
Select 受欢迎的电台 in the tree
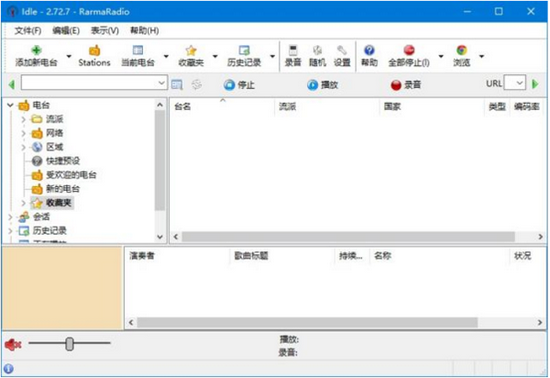[x=71, y=175]
